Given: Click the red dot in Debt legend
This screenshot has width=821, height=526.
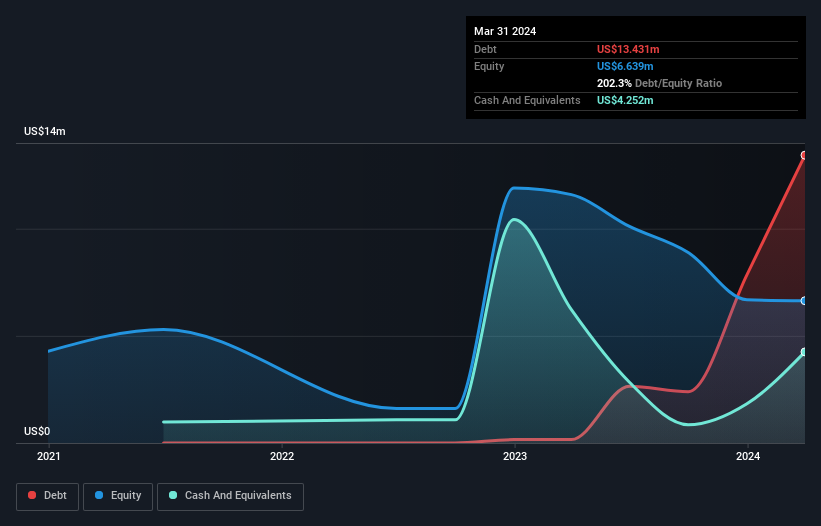Looking at the screenshot, I should pyautogui.click(x=32, y=495).
